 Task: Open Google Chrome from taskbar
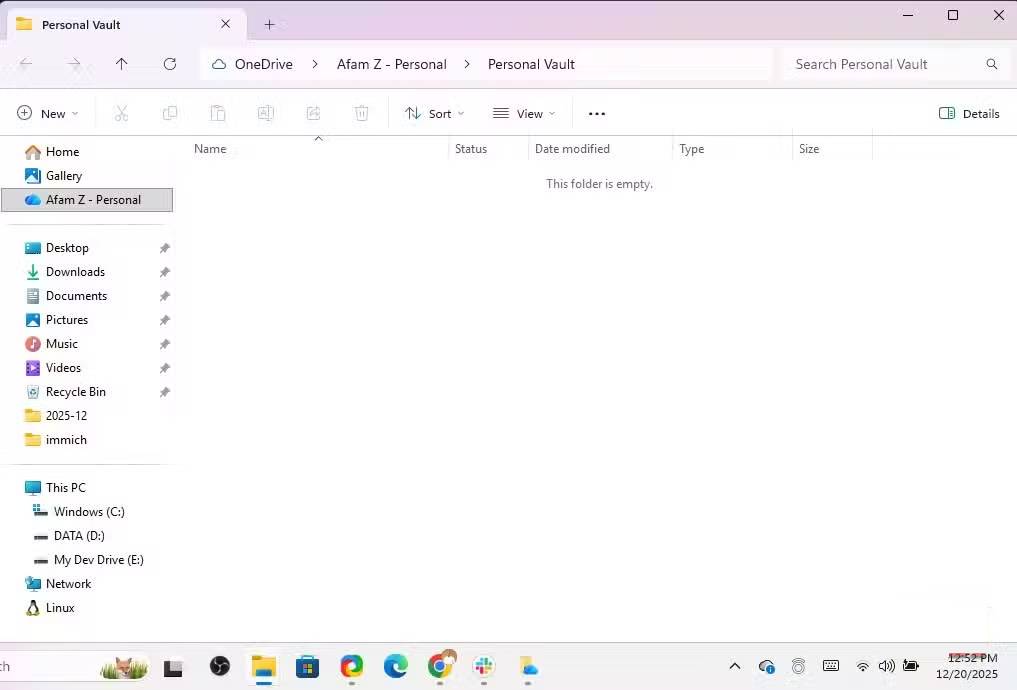440,666
